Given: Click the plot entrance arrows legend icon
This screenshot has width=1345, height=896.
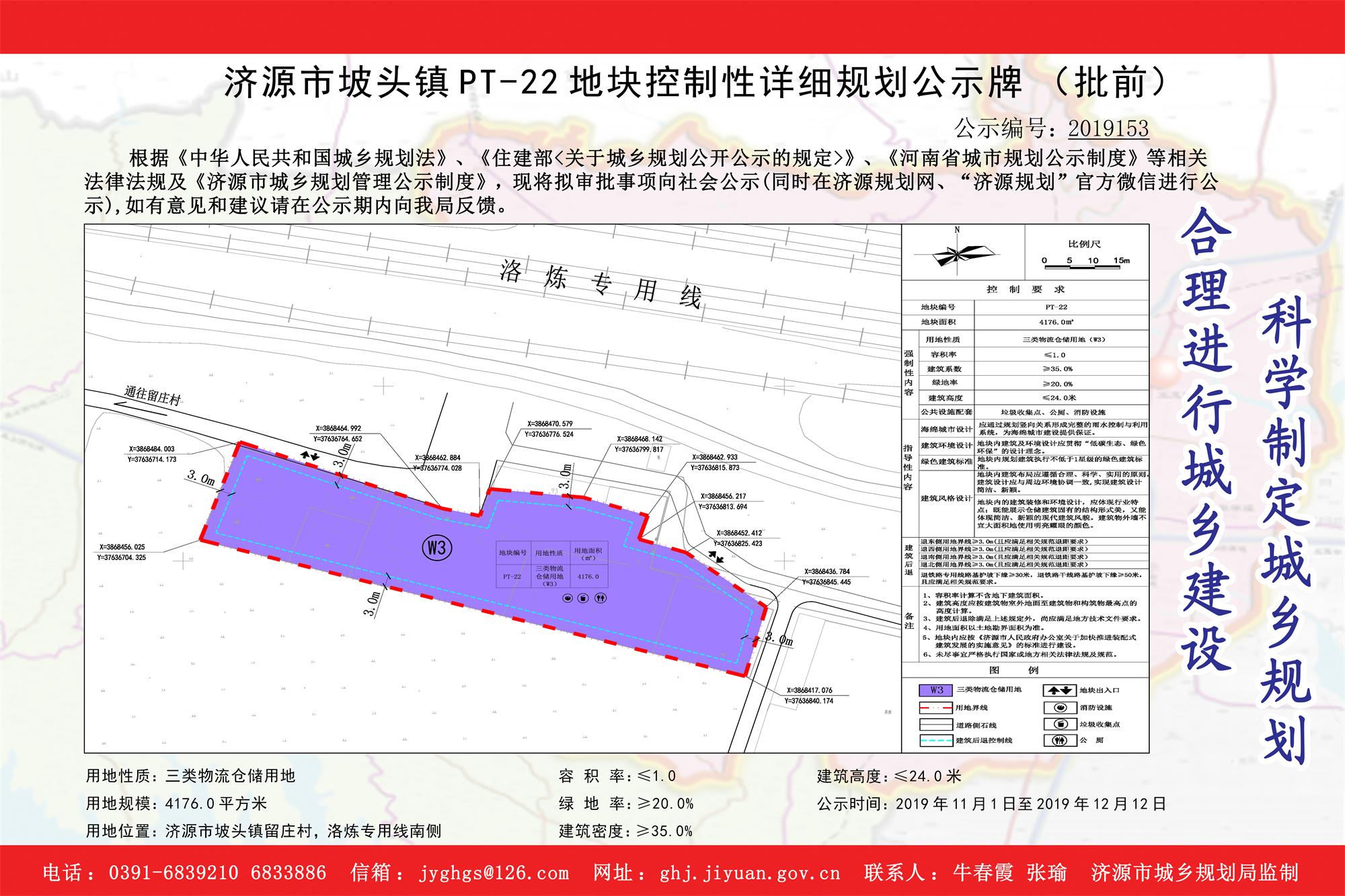Looking at the screenshot, I should [1059, 690].
